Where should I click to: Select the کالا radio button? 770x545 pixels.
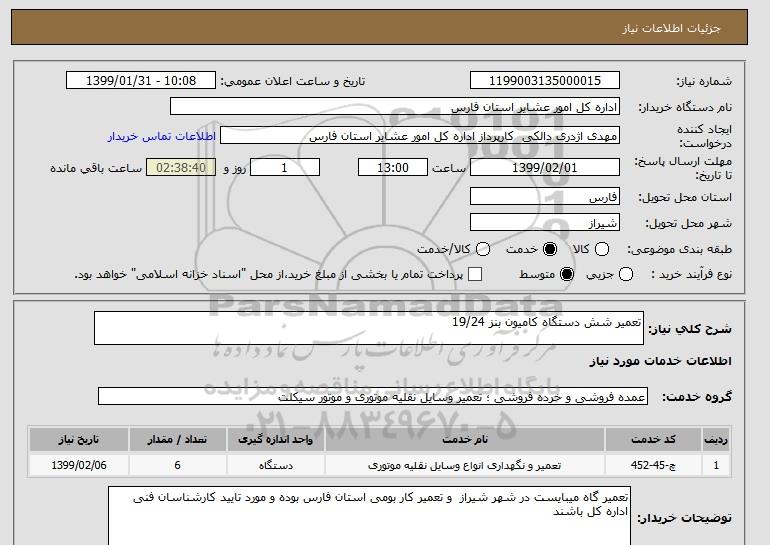coord(602,249)
